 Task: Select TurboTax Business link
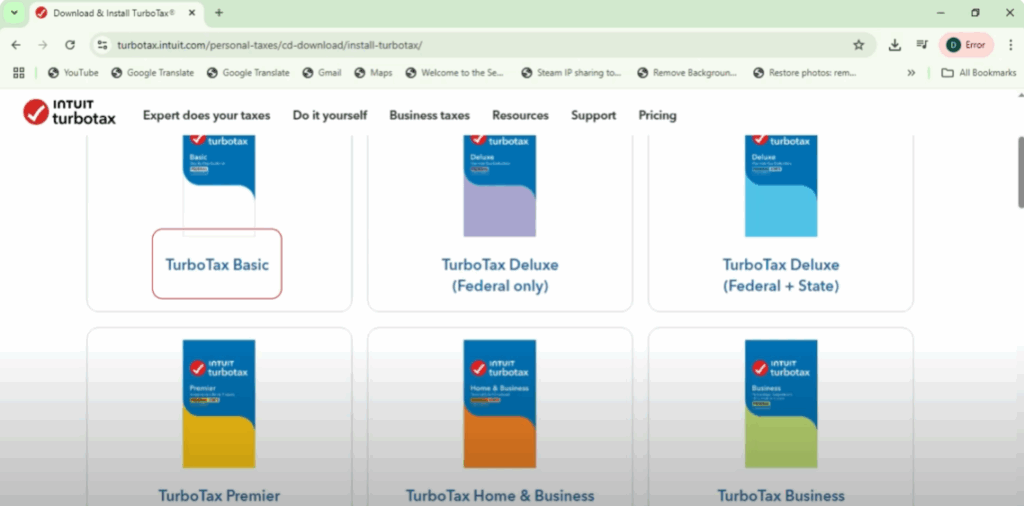pos(781,496)
